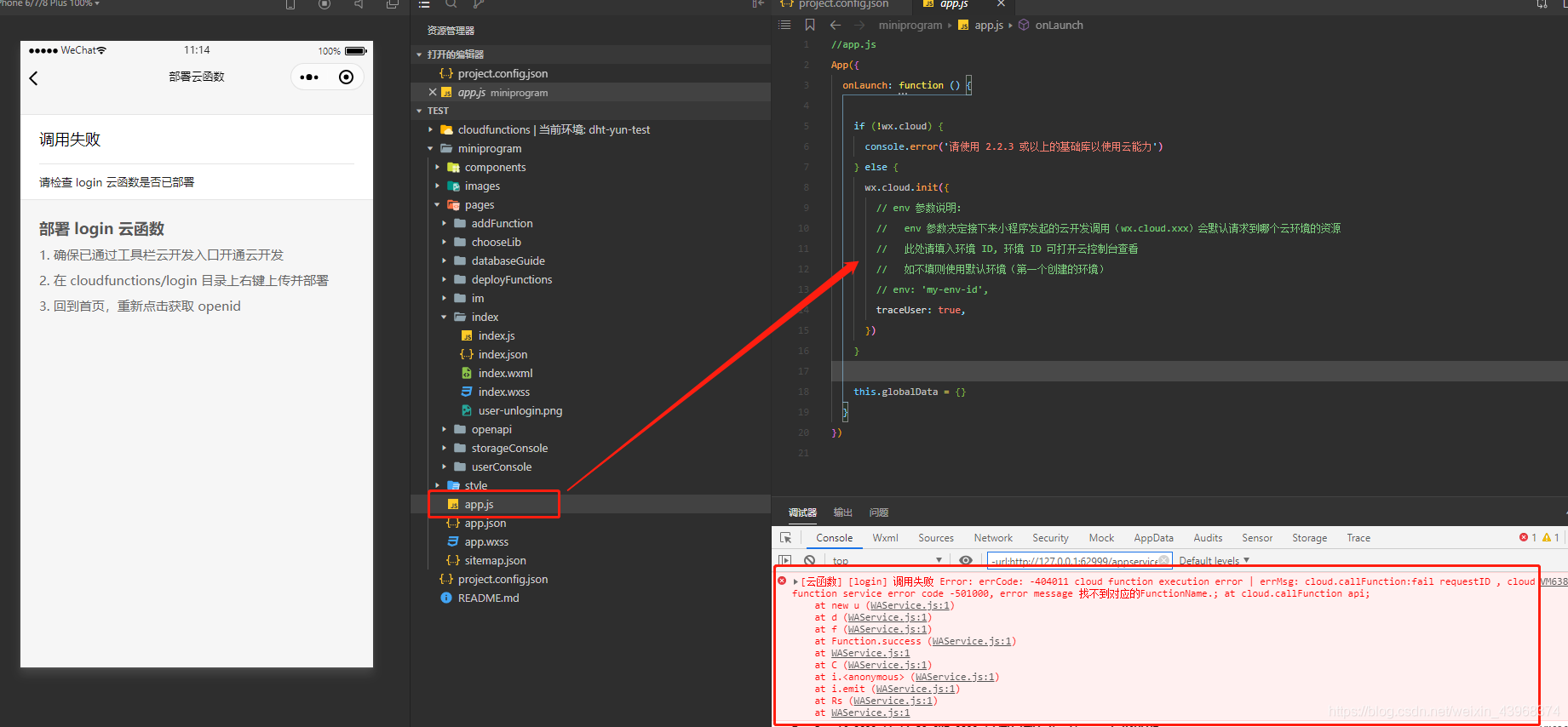The image size is (1568, 727).
Task: Close app.js in open editors list
Action: pos(433,92)
